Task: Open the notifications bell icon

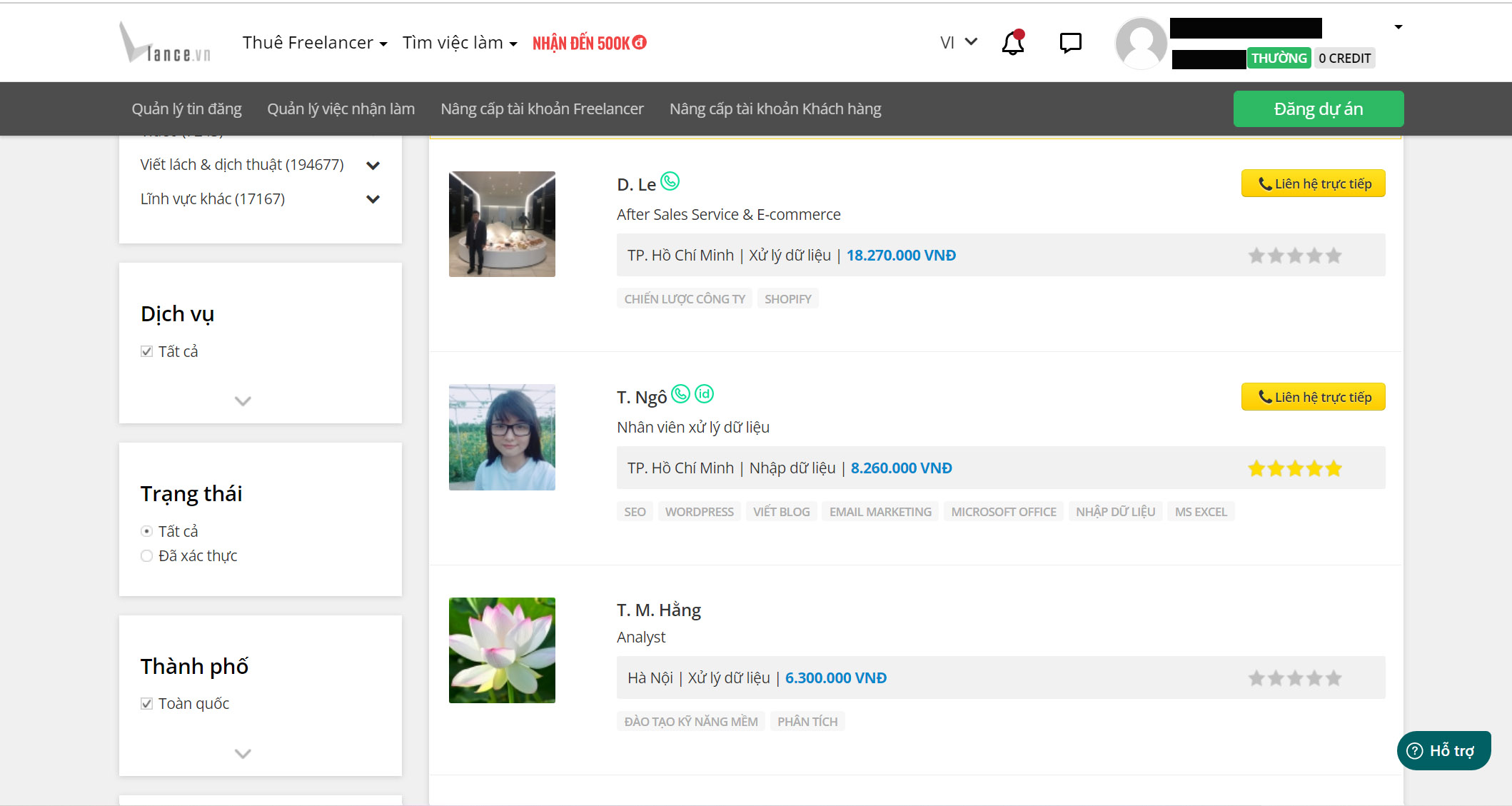Action: (x=1012, y=44)
